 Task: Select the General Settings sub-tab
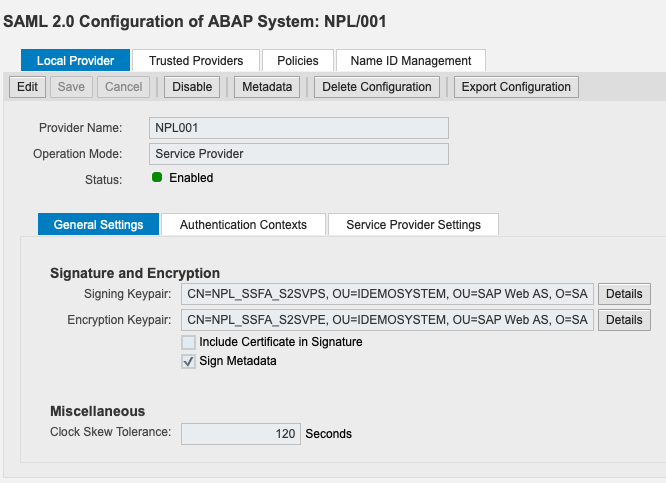(x=98, y=224)
